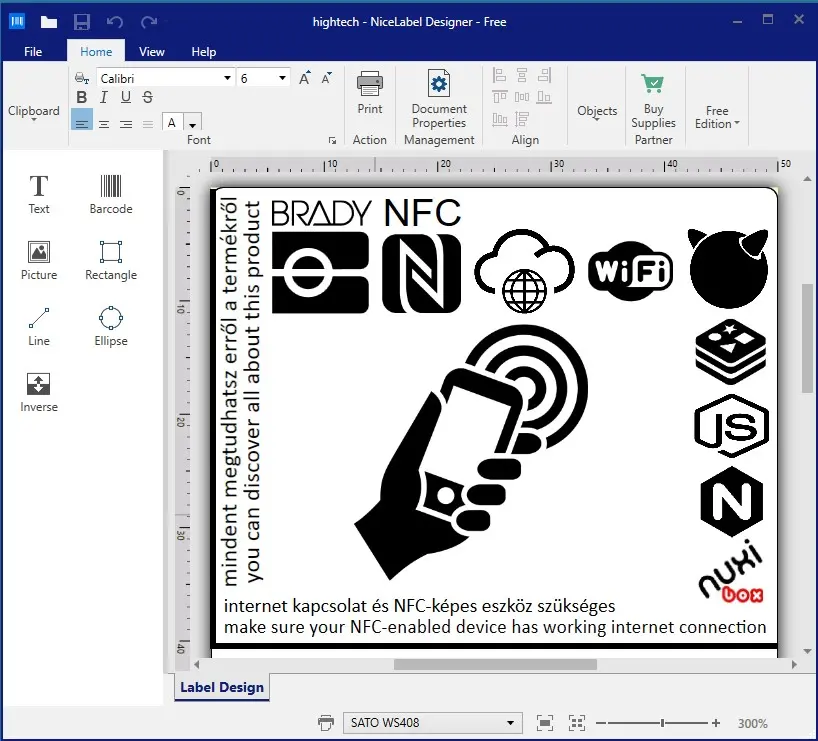Open the font family dropdown

pos(227,78)
